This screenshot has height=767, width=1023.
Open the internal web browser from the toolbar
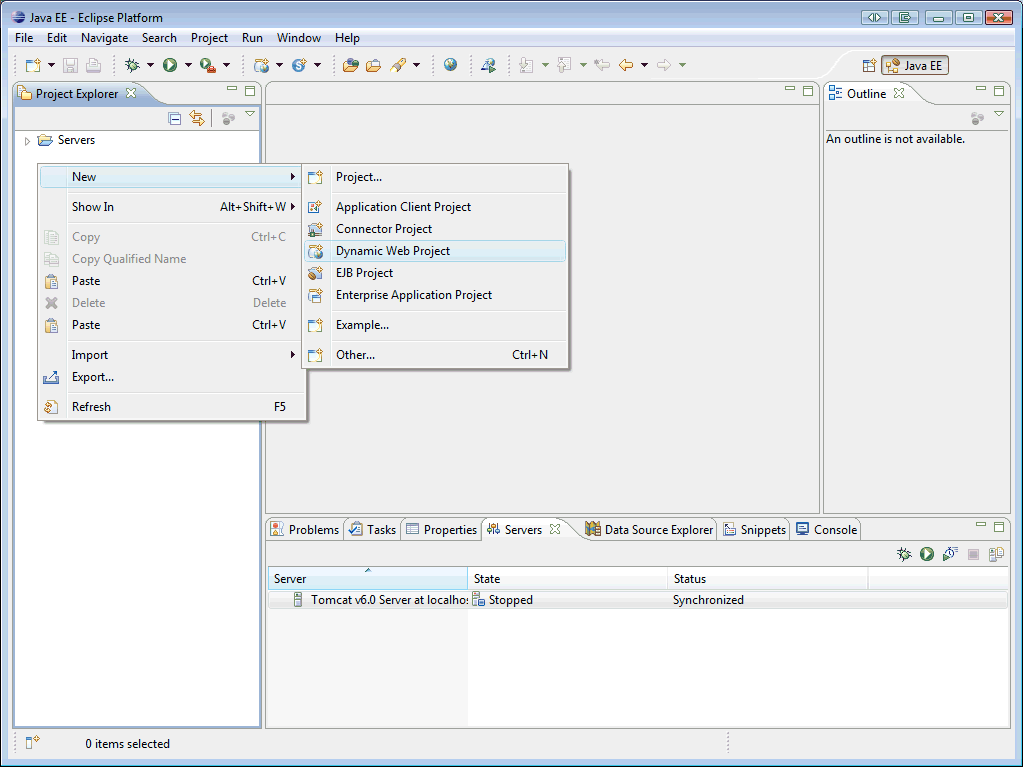tap(450, 64)
